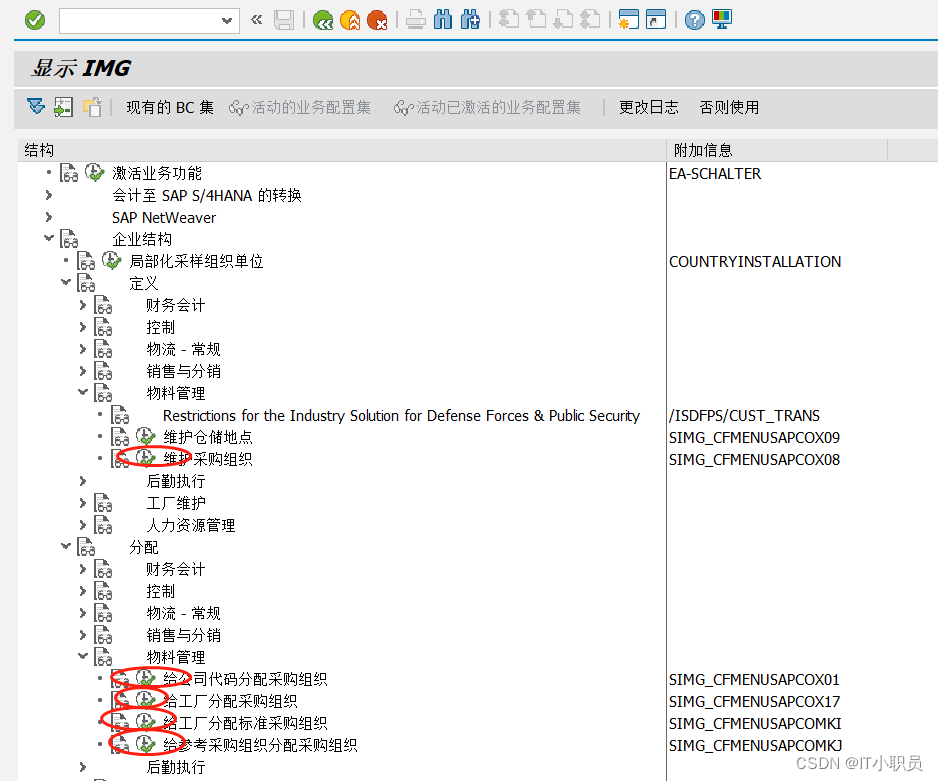
Task: Click the Last Page icon
Action: pos(590,20)
